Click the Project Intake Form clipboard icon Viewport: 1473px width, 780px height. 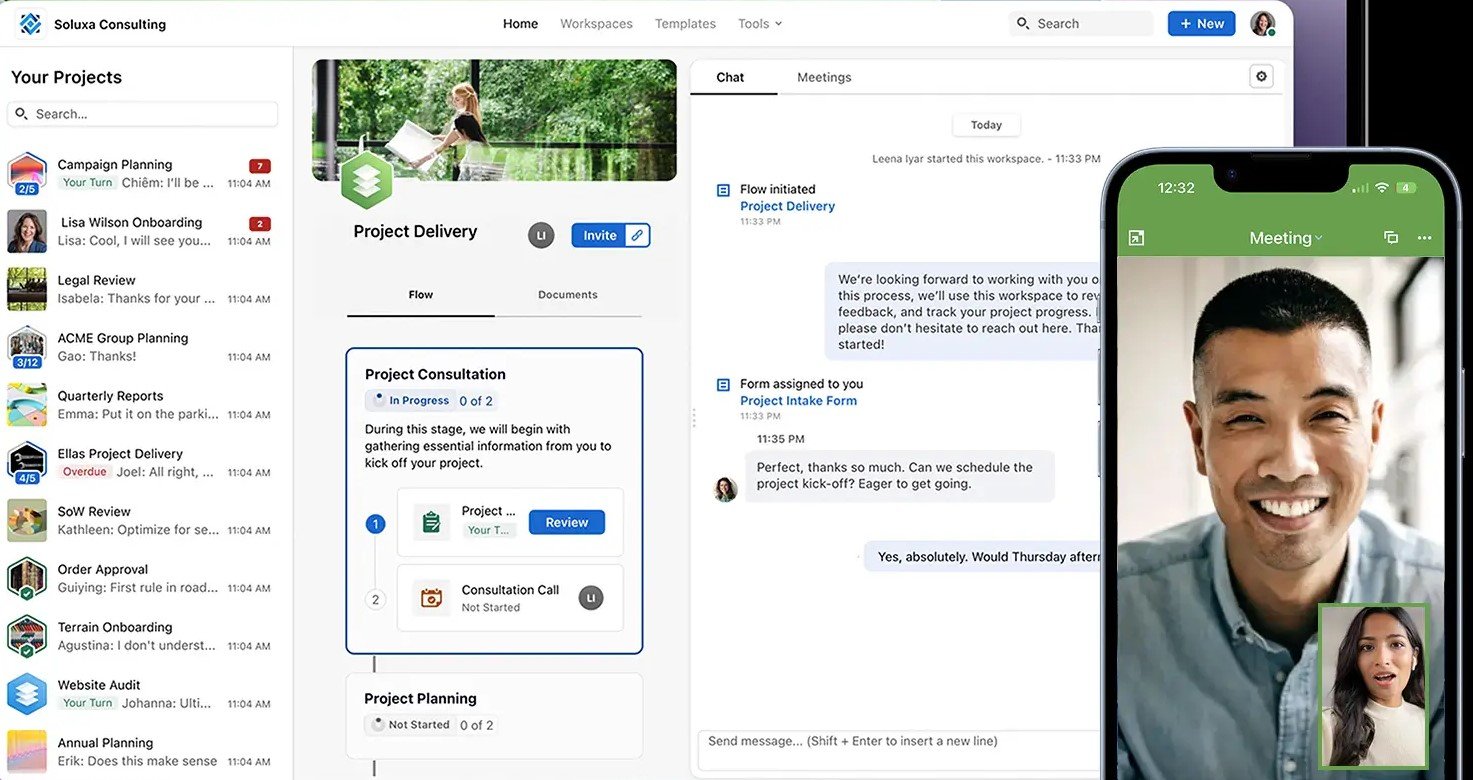coord(431,522)
